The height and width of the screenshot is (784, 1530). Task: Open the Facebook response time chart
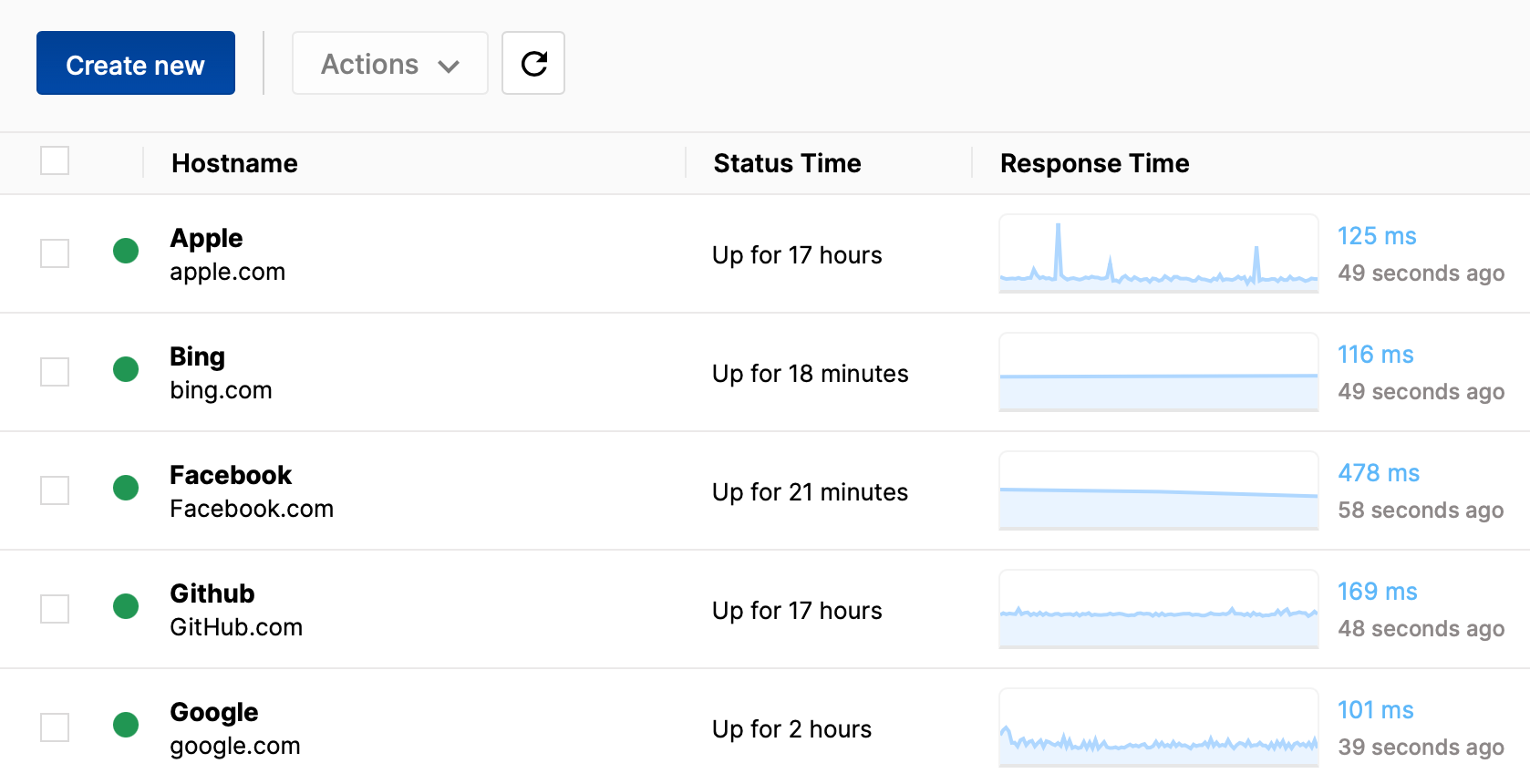pyautogui.click(x=1159, y=490)
